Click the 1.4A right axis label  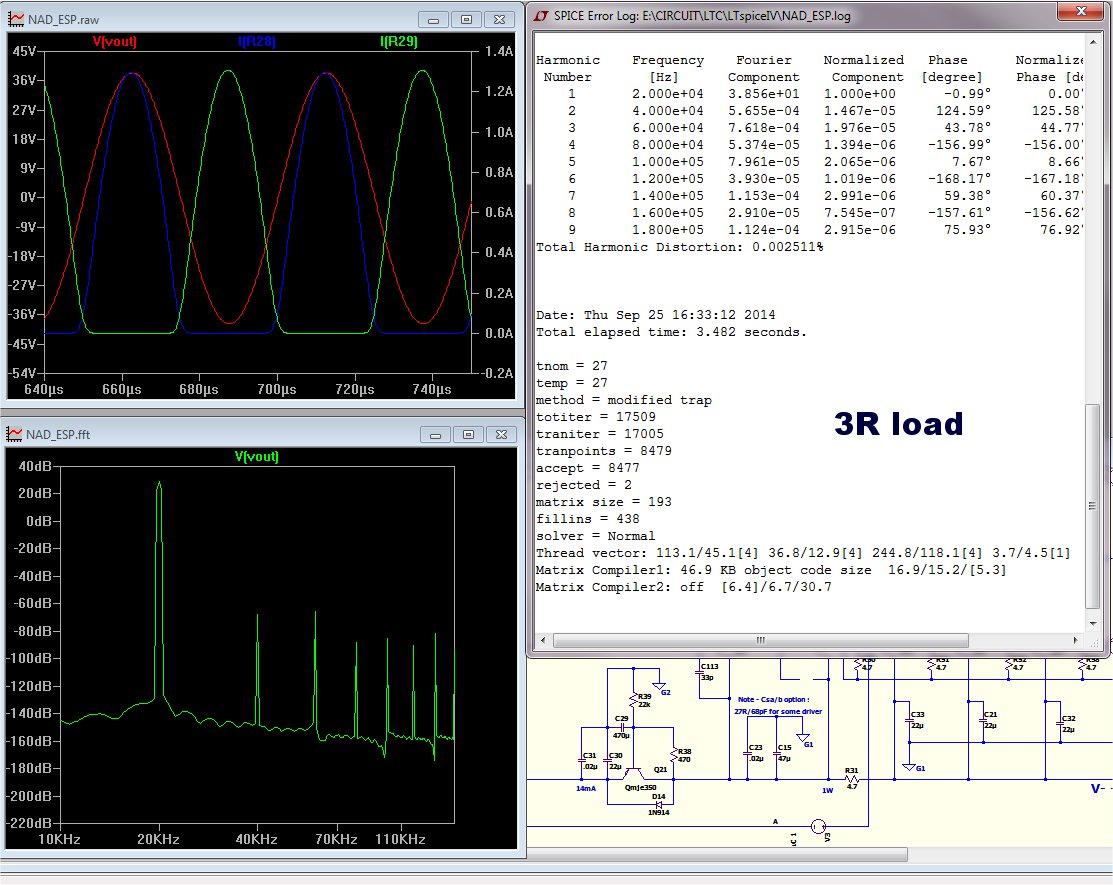pos(499,51)
